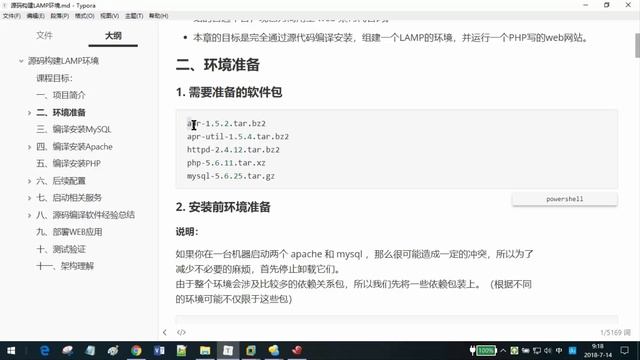640x360 pixels.
Task: Open File Explorer from taskbar
Action: [x=205, y=351]
